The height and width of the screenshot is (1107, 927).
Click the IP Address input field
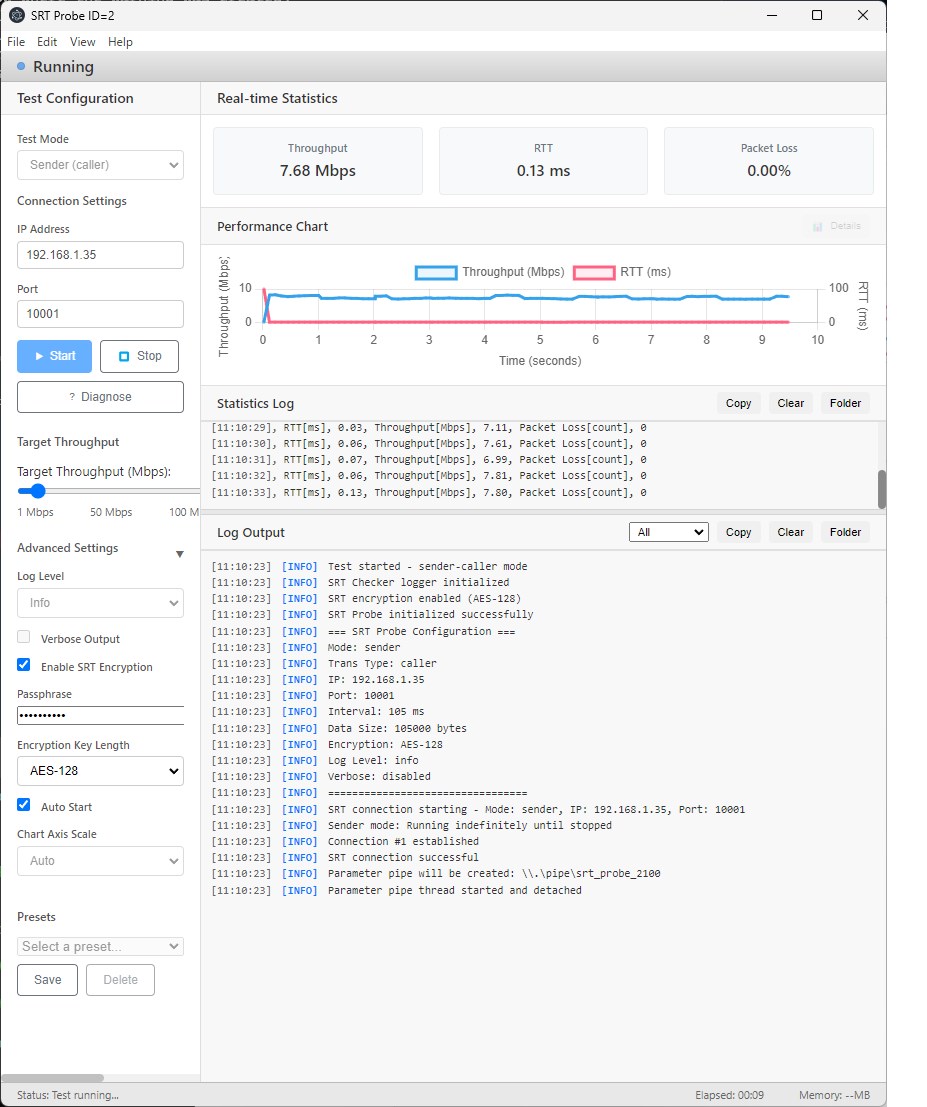pyautogui.click(x=100, y=255)
